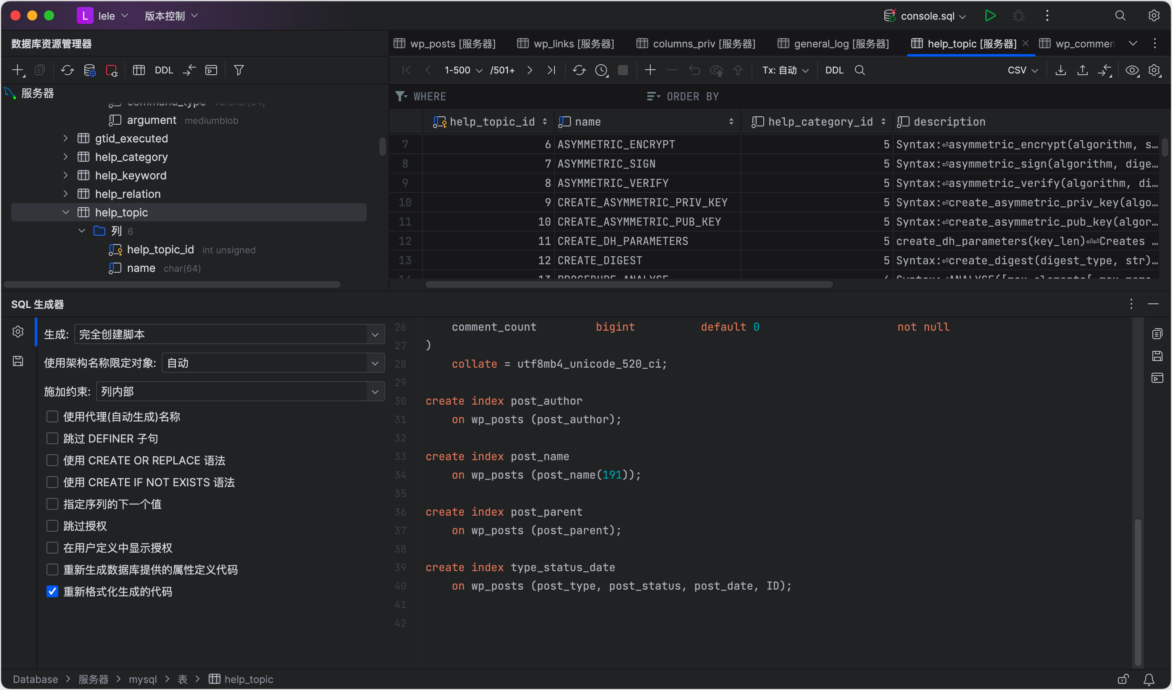Enable 使用 CREATE OR REPLACE 语法
The image size is (1172, 690).
click(52, 460)
